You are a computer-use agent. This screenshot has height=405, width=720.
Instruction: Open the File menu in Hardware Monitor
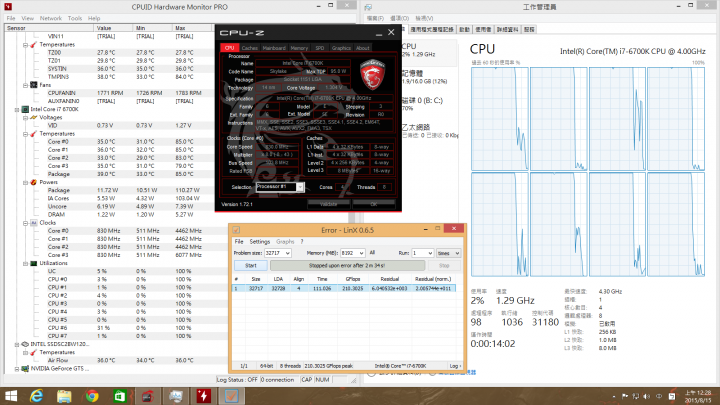(x=11, y=18)
